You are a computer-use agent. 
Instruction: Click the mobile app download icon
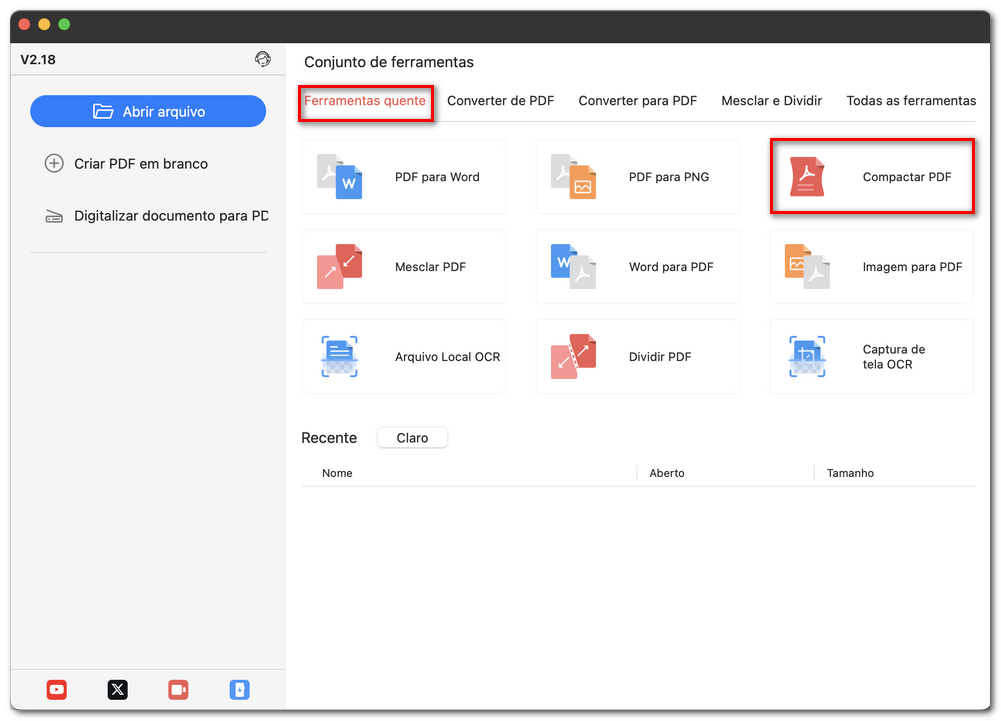(x=239, y=690)
